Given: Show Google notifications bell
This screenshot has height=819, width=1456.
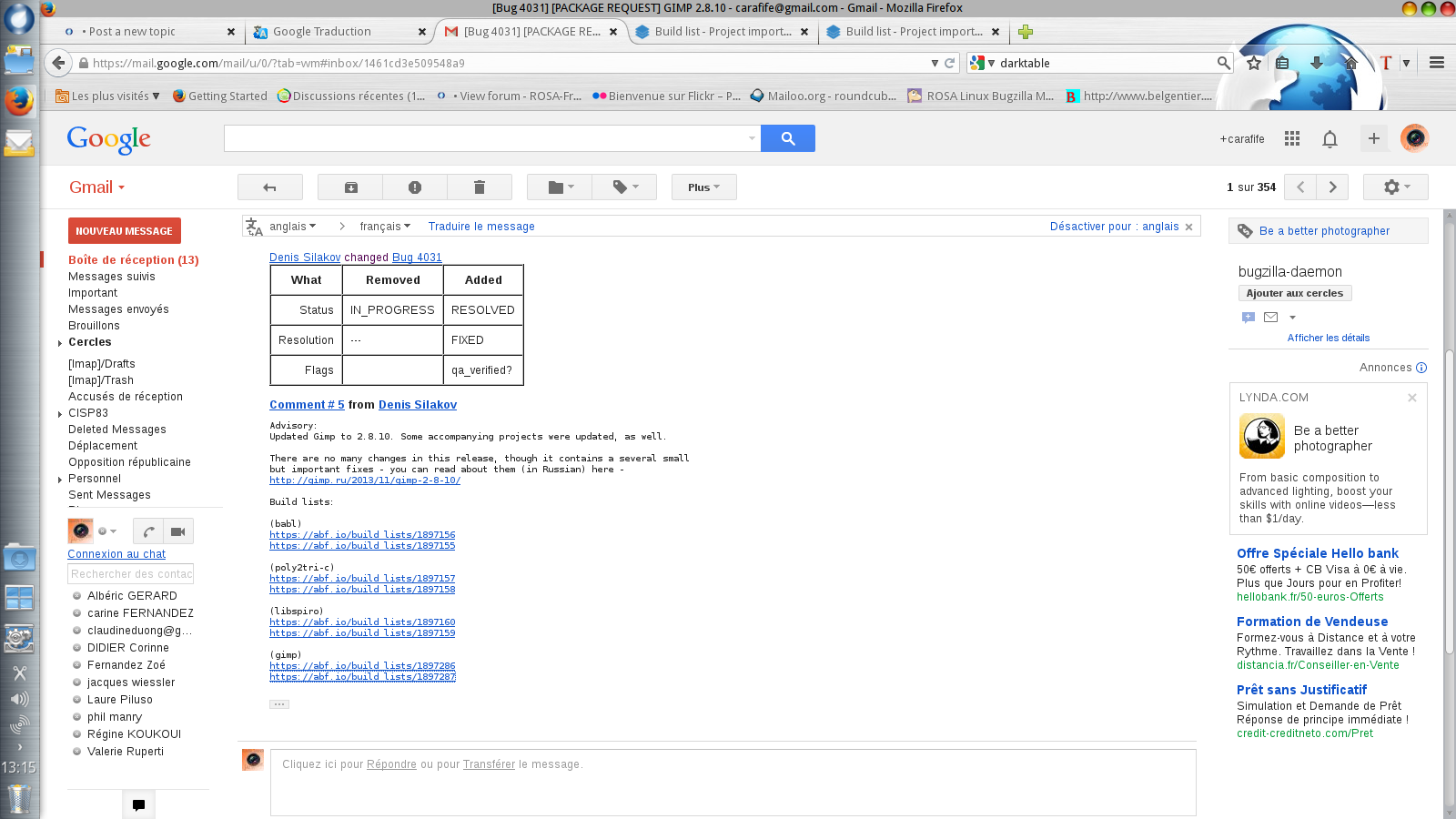Looking at the screenshot, I should click(1330, 139).
